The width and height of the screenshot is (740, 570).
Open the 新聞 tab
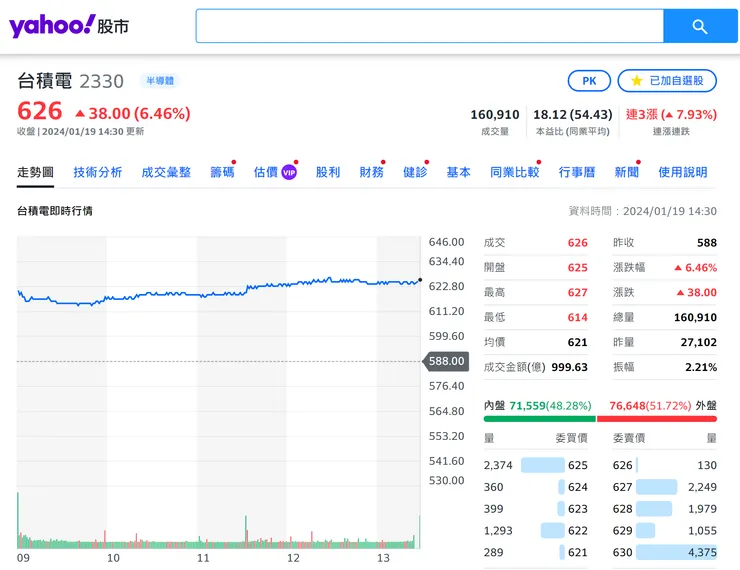pyautogui.click(x=626, y=172)
